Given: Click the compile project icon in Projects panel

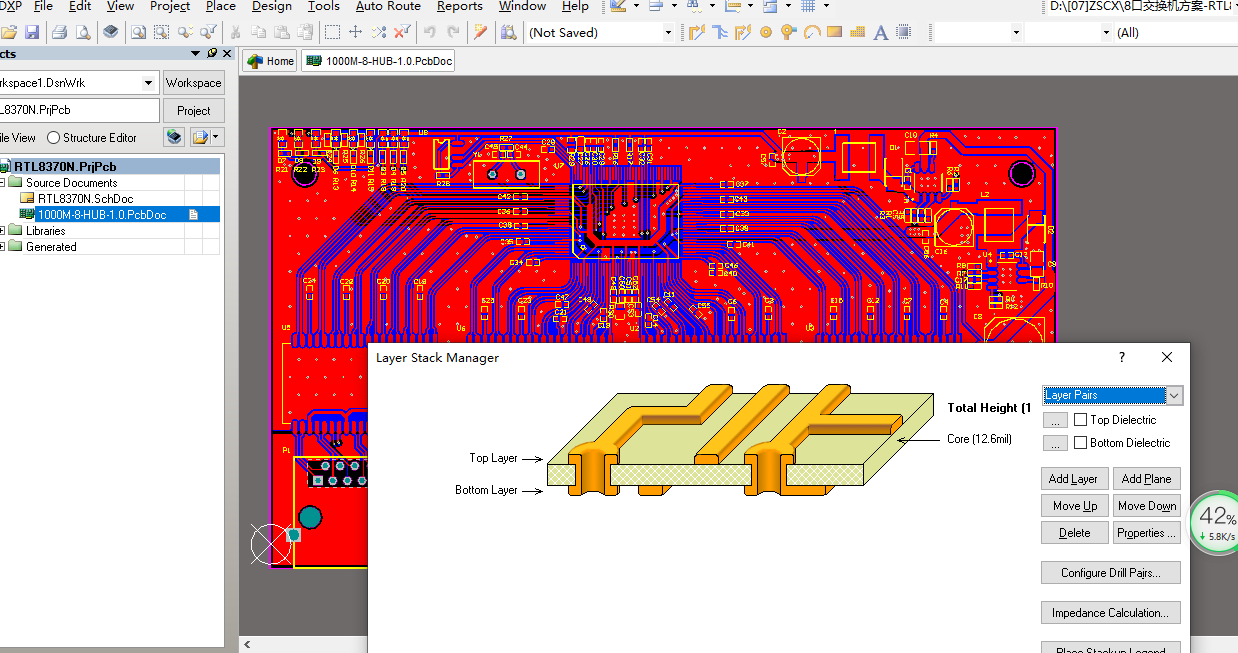Looking at the screenshot, I should click(x=175, y=137).
